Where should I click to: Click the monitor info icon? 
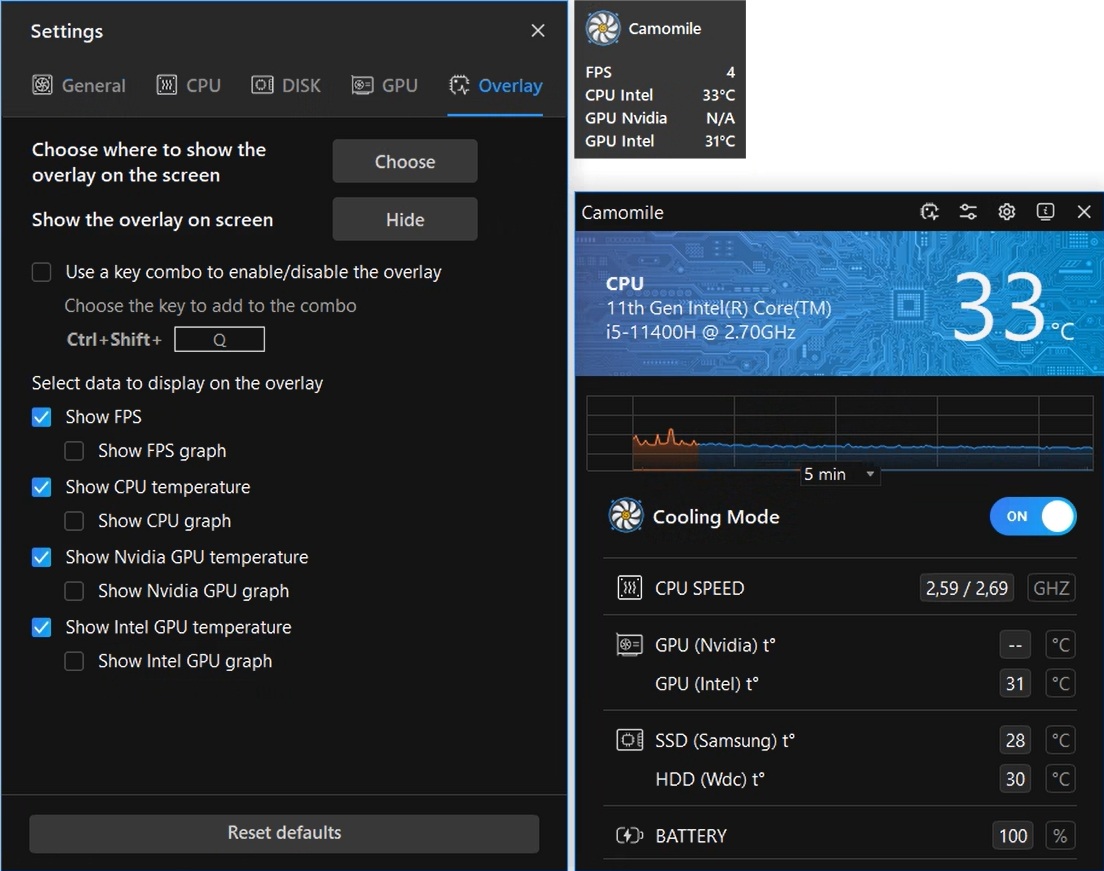pyautogui.click(x=1045, y=212)
